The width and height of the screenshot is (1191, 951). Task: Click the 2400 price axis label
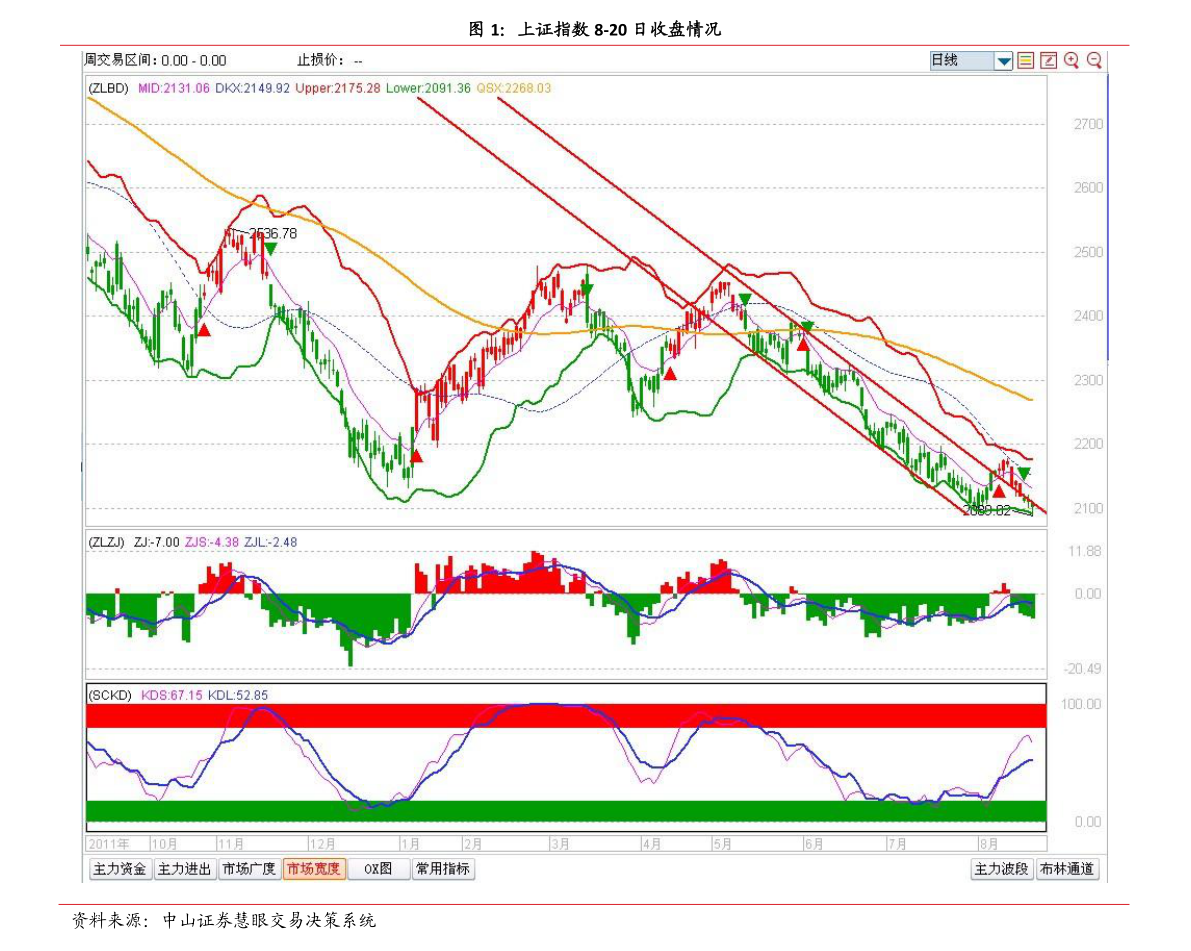click(1088, 315)
